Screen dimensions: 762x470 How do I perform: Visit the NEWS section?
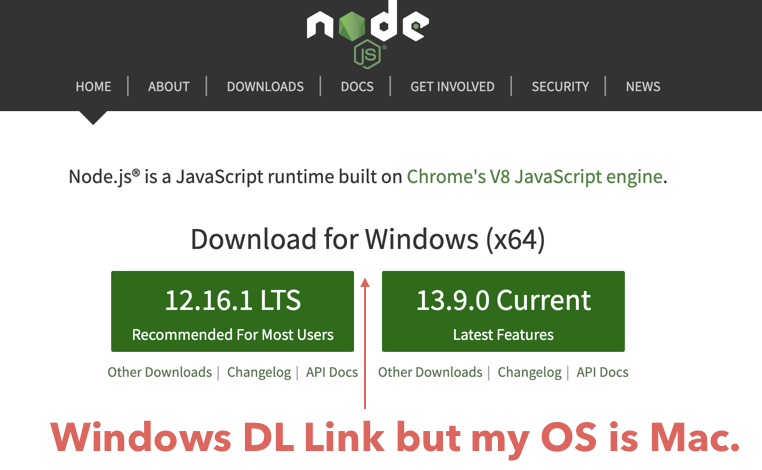tap(643, 87)
